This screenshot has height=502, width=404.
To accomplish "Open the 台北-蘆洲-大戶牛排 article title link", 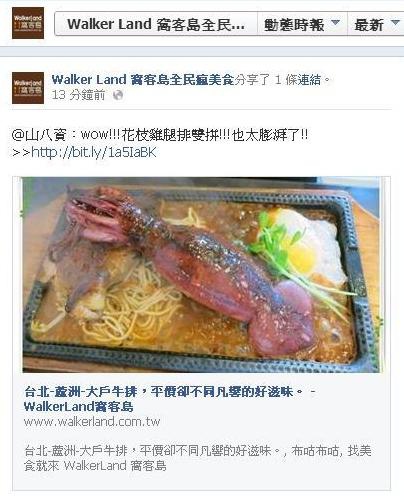I will [x=170, y=399].
